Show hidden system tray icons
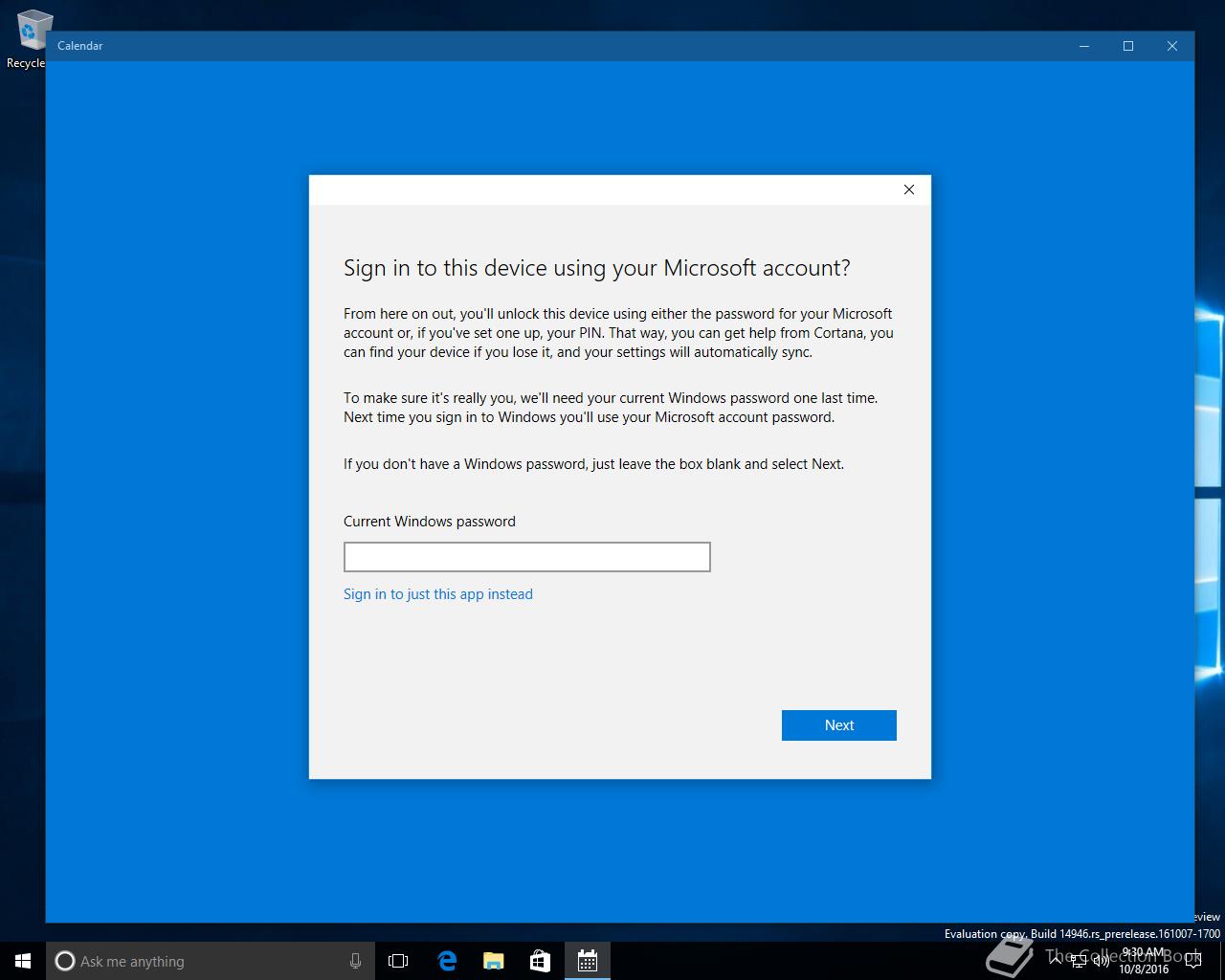 click(x=1056, y=960)
